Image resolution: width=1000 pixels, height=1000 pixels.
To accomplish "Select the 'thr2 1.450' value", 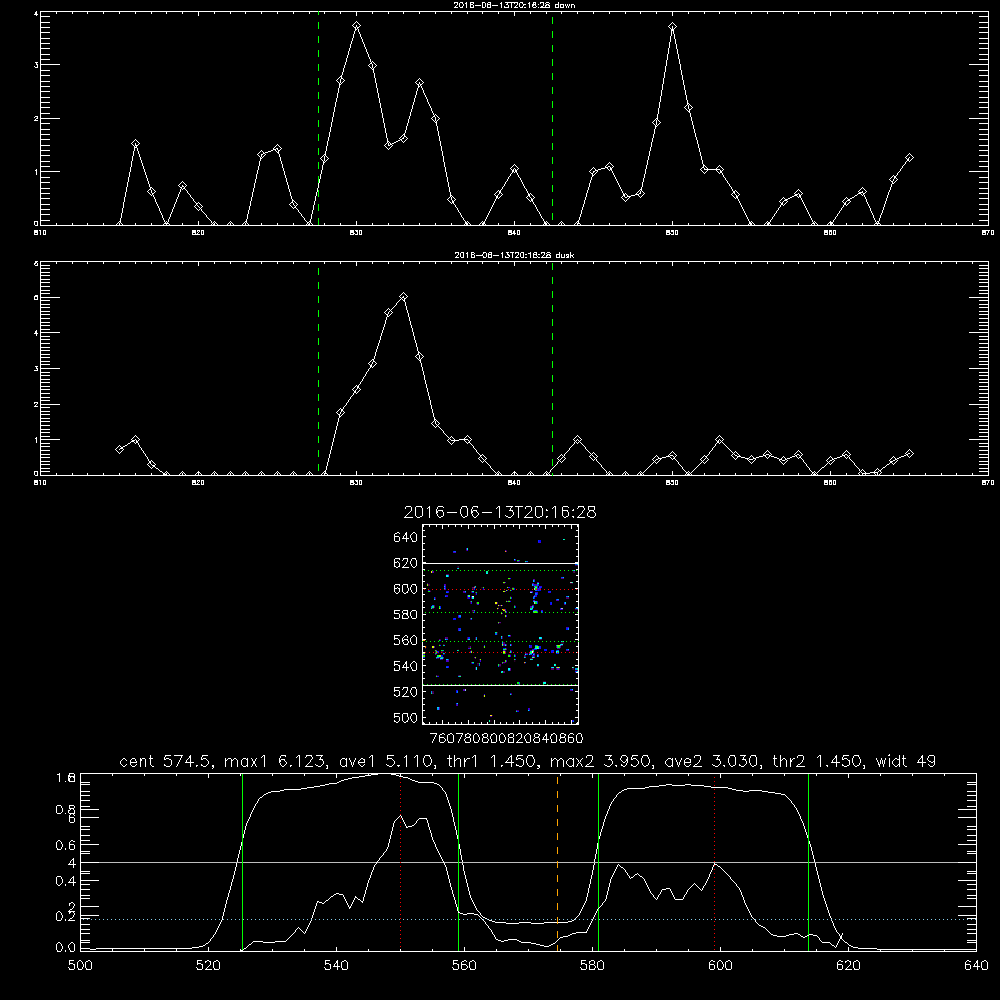I will pyautogui.click(x=820, y=761).
